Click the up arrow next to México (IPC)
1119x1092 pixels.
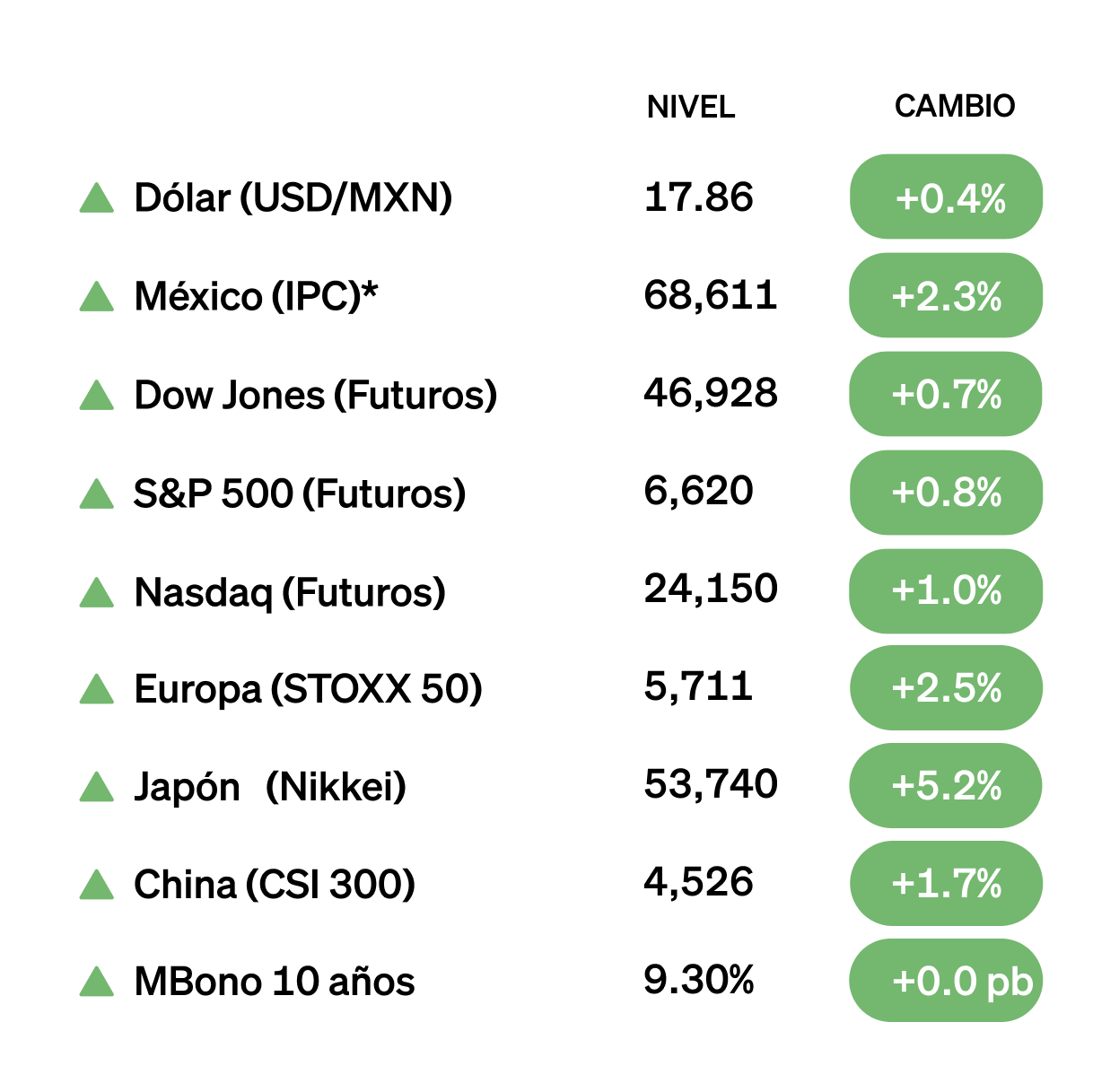point(97,297)
